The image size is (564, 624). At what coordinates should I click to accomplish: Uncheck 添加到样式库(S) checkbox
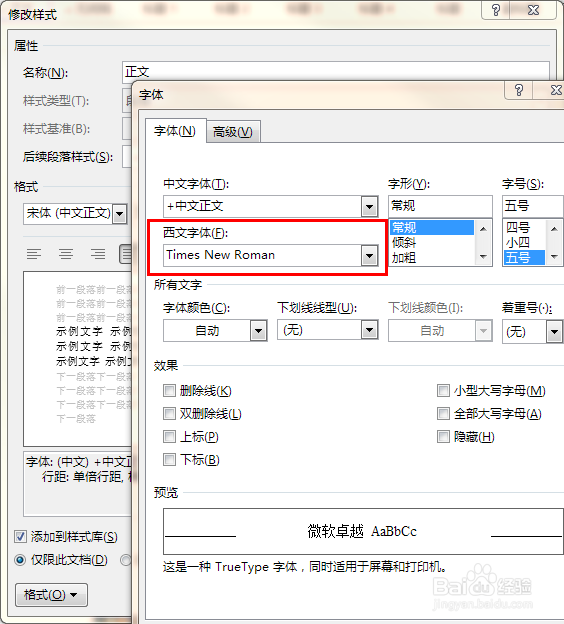[x=20, y=537]
